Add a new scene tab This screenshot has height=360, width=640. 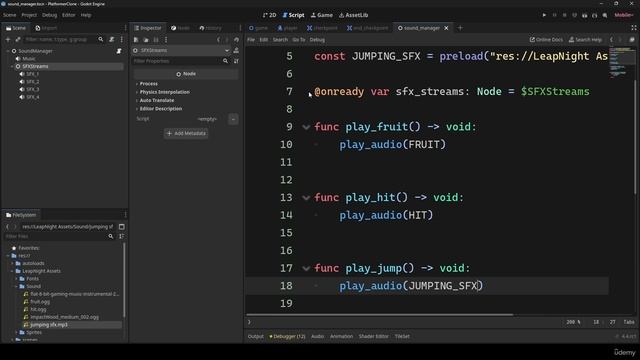coord(460,28)
